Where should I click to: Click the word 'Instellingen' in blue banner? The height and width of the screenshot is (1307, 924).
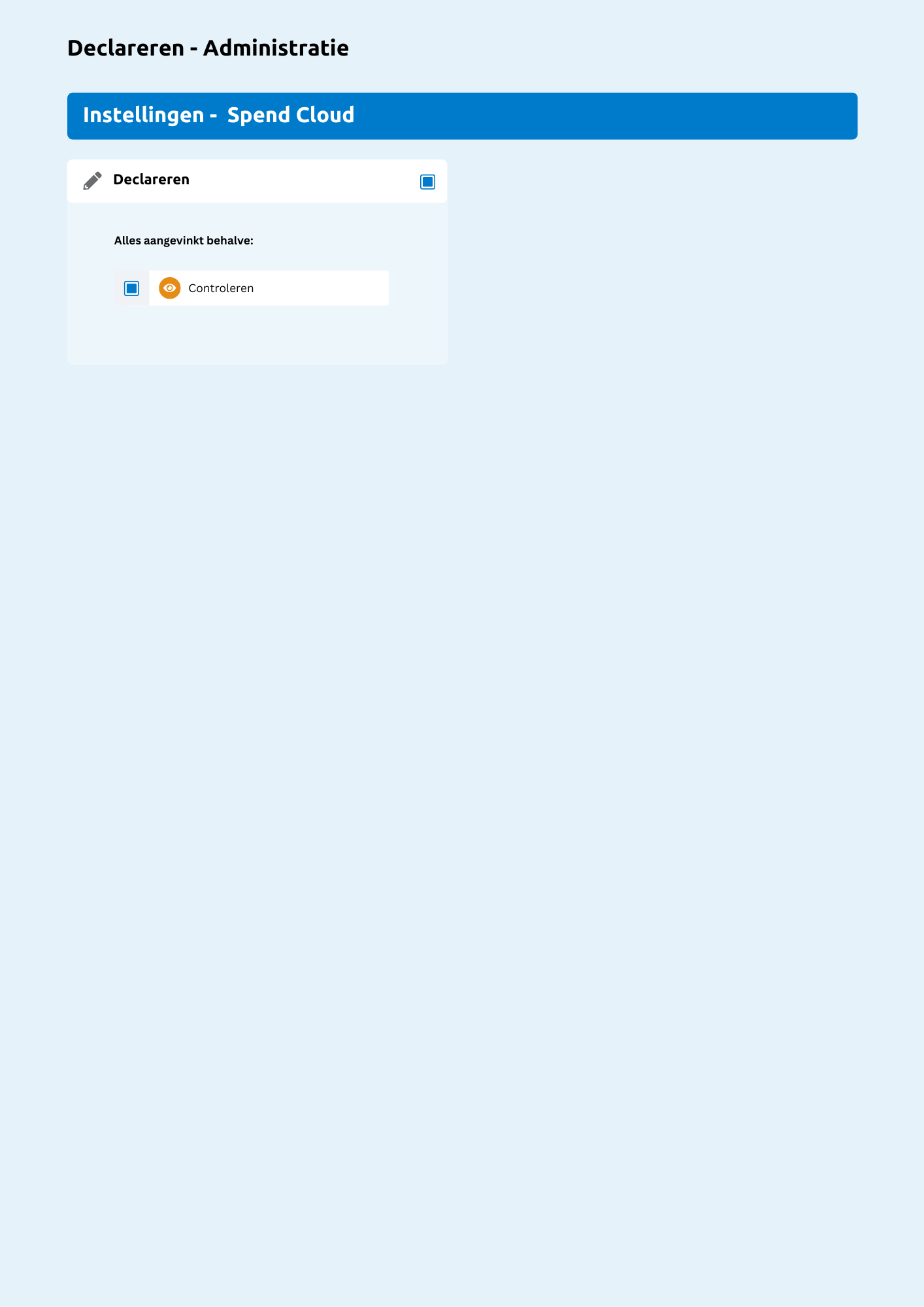[144, 115]
